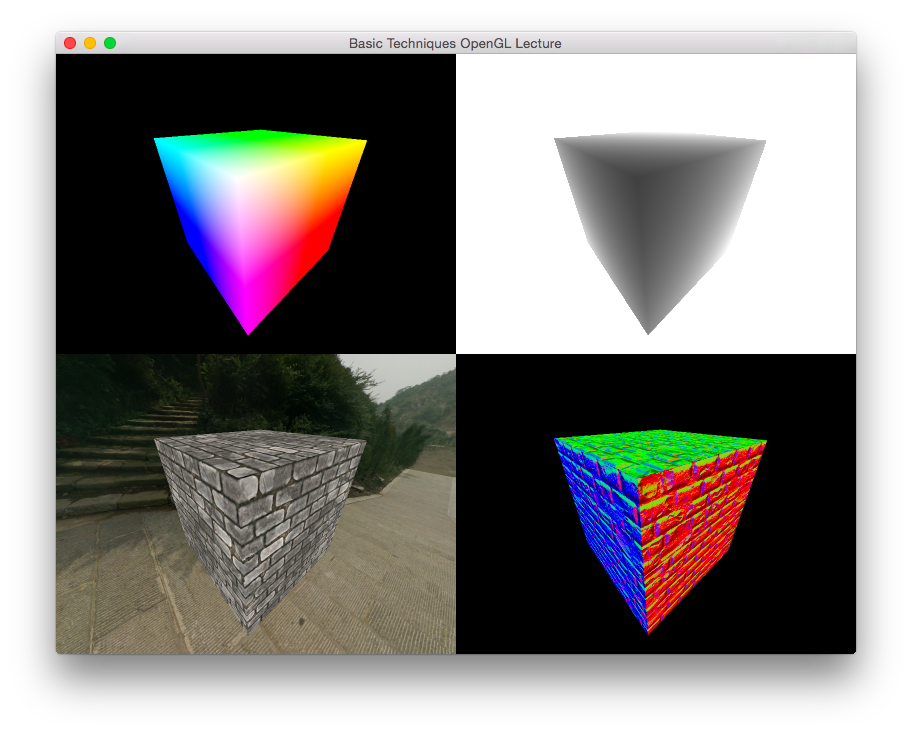Click the magenta bottom tip of rainbow cube
This screenshot has height=734, width=912.
248,328
